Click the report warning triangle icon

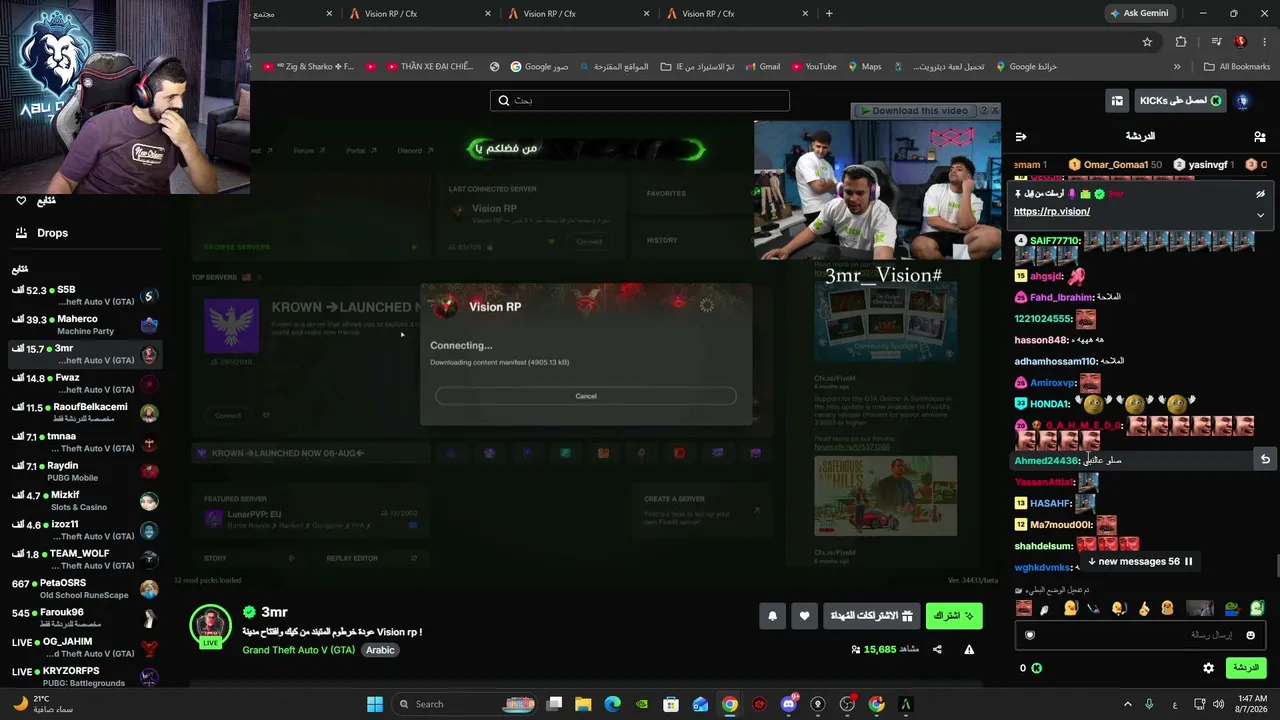[x=969, y=649]
